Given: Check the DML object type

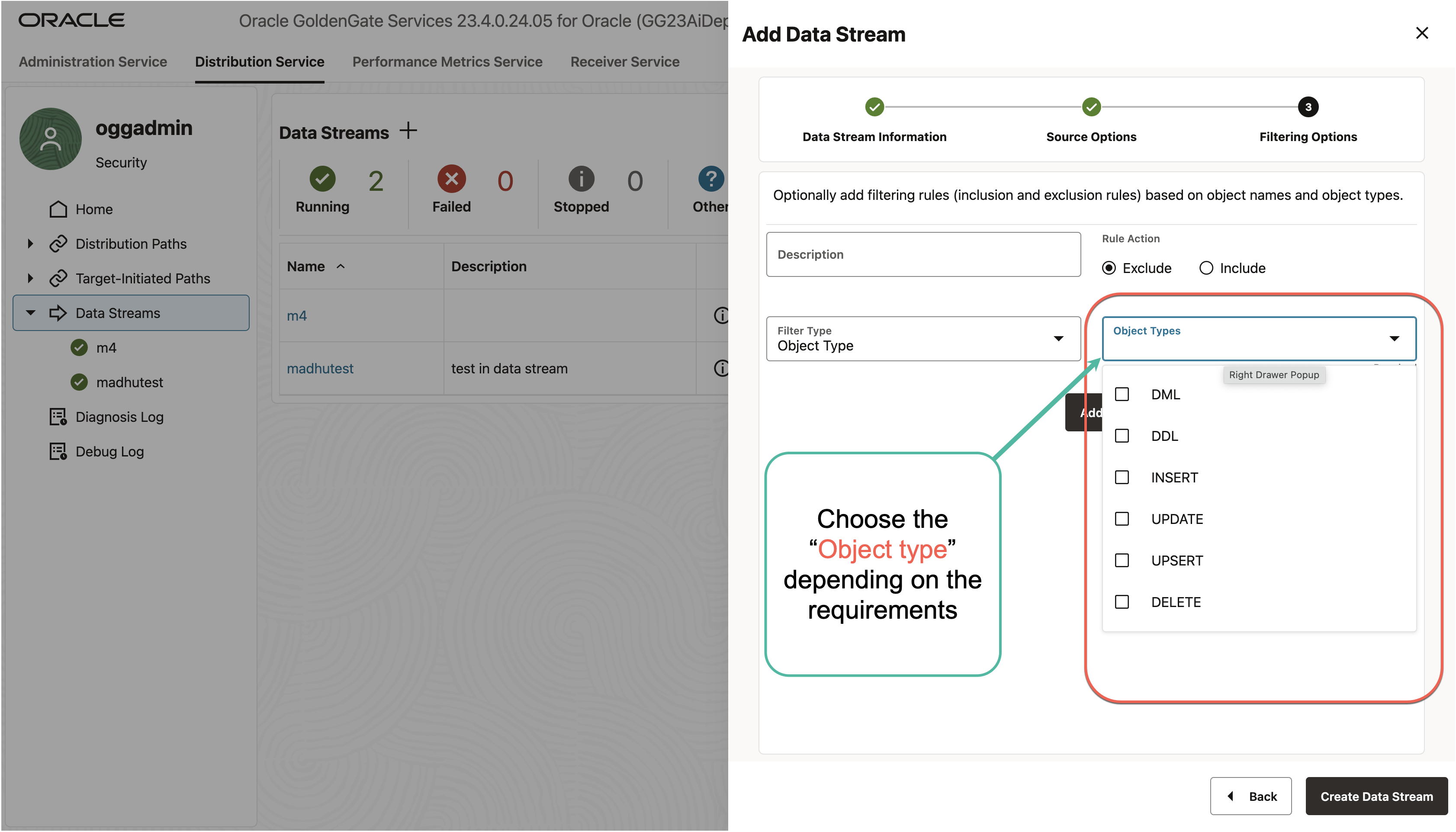Looking at the screenshot, I should pos(1122,394).
